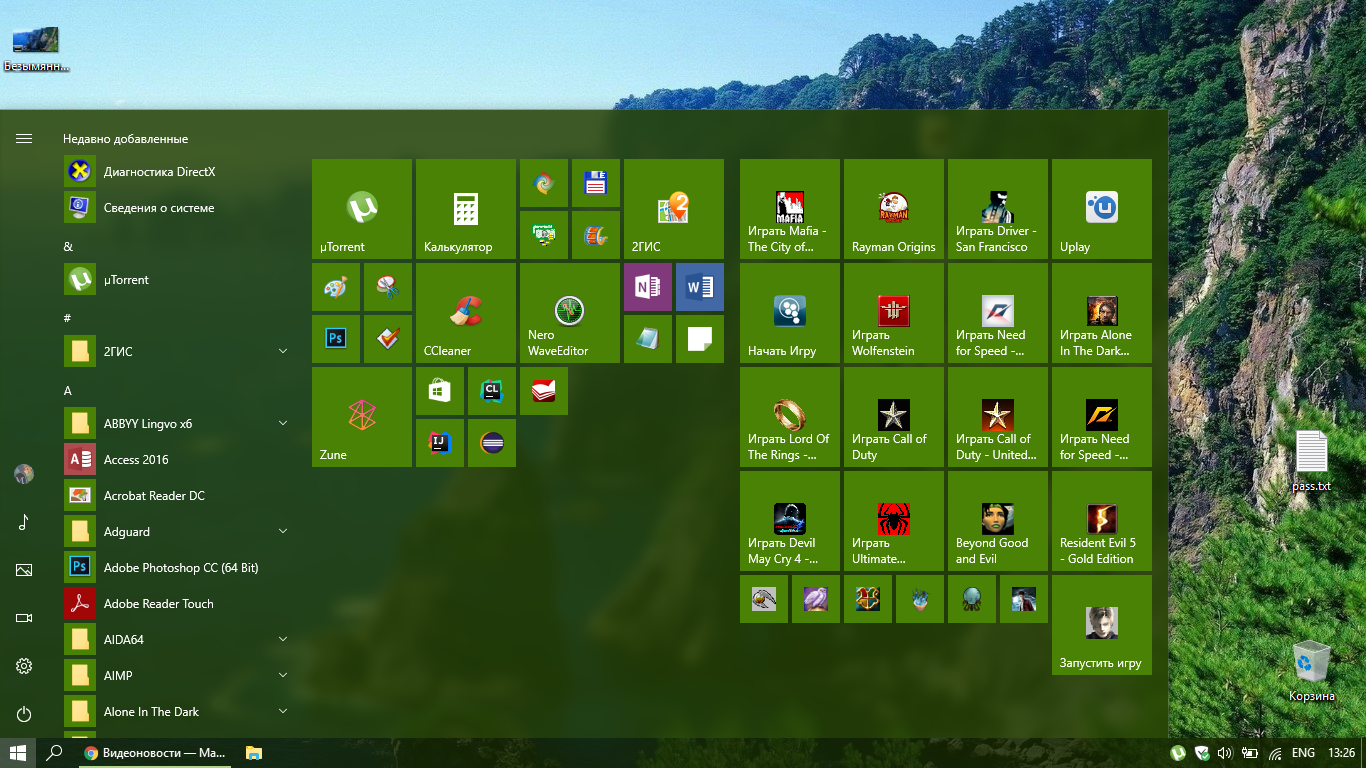The image size is (1366, 768).
Task: Open the Hogwarts crest small tile
Action: (x=868, y=599)
